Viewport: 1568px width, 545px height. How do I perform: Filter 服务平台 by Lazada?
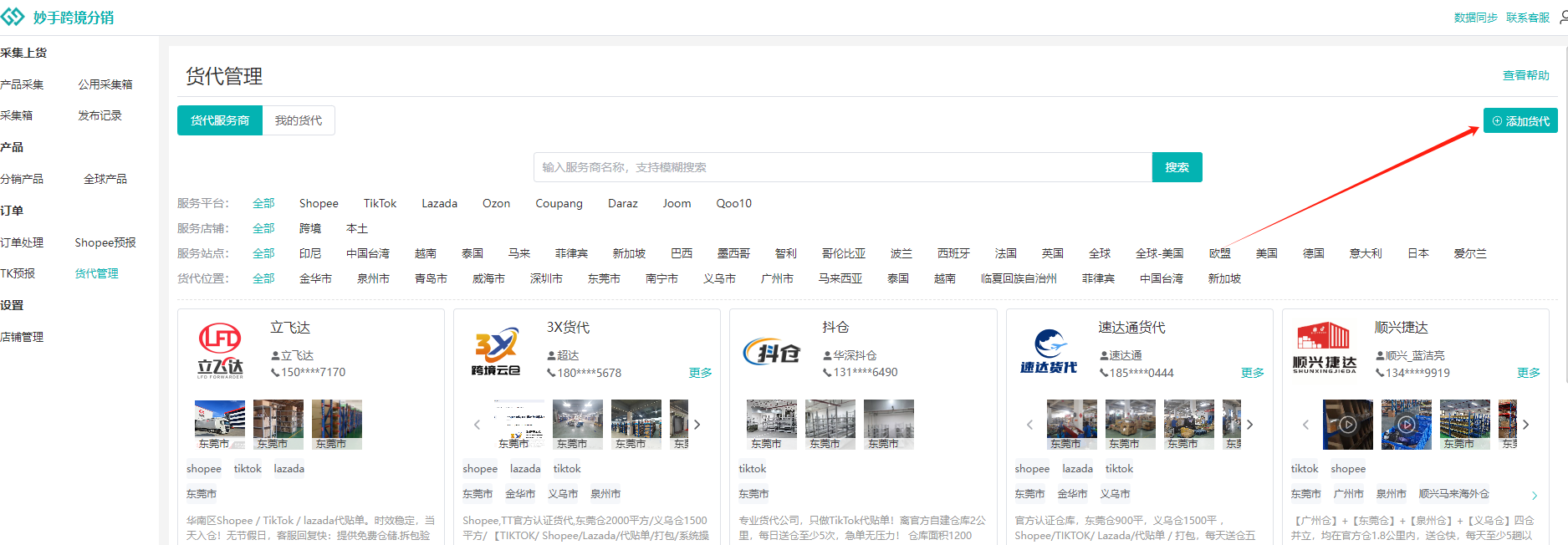[x=439, y=203]
